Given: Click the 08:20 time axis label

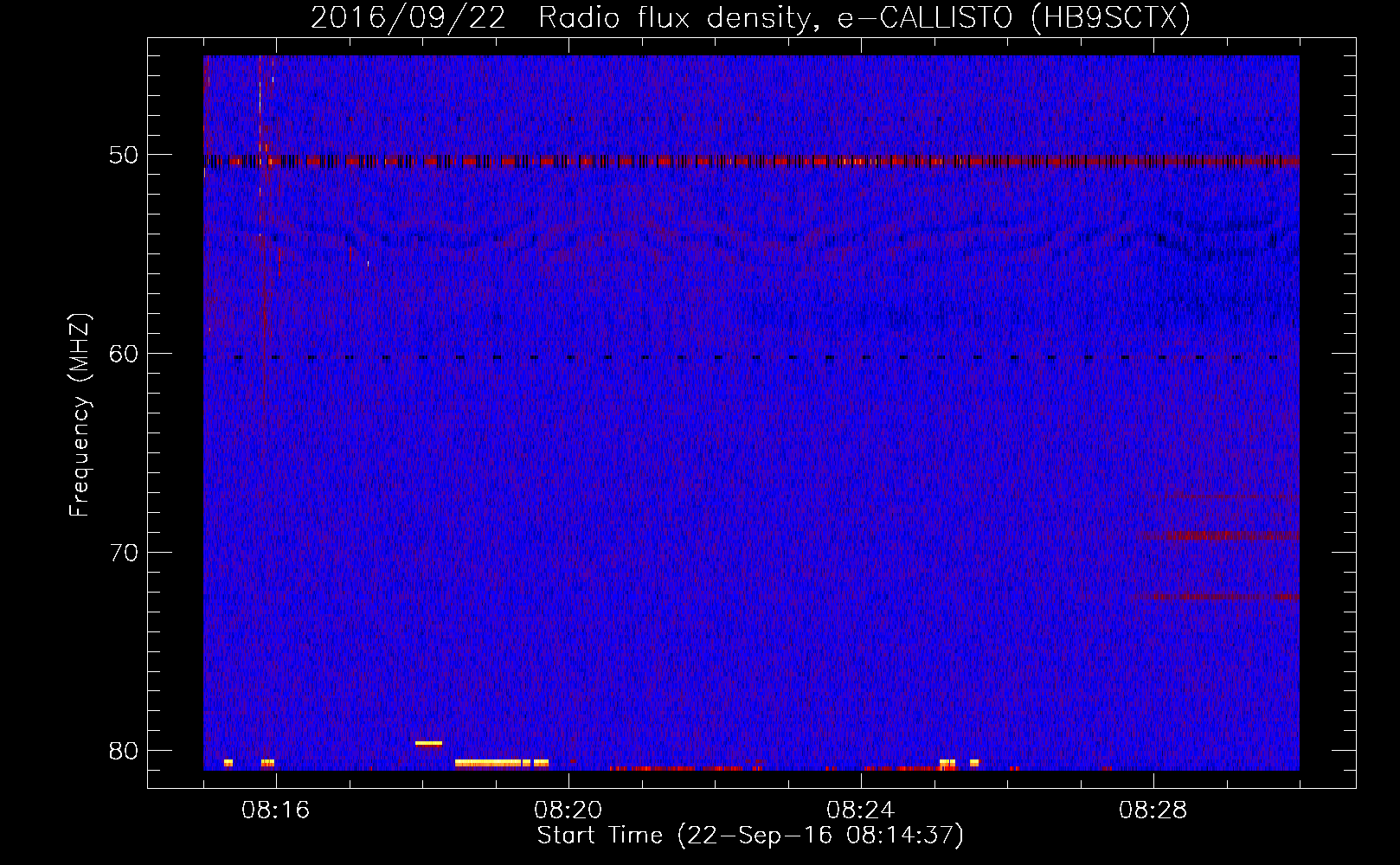Looking at the screenshot, I should tap(568, 811).
